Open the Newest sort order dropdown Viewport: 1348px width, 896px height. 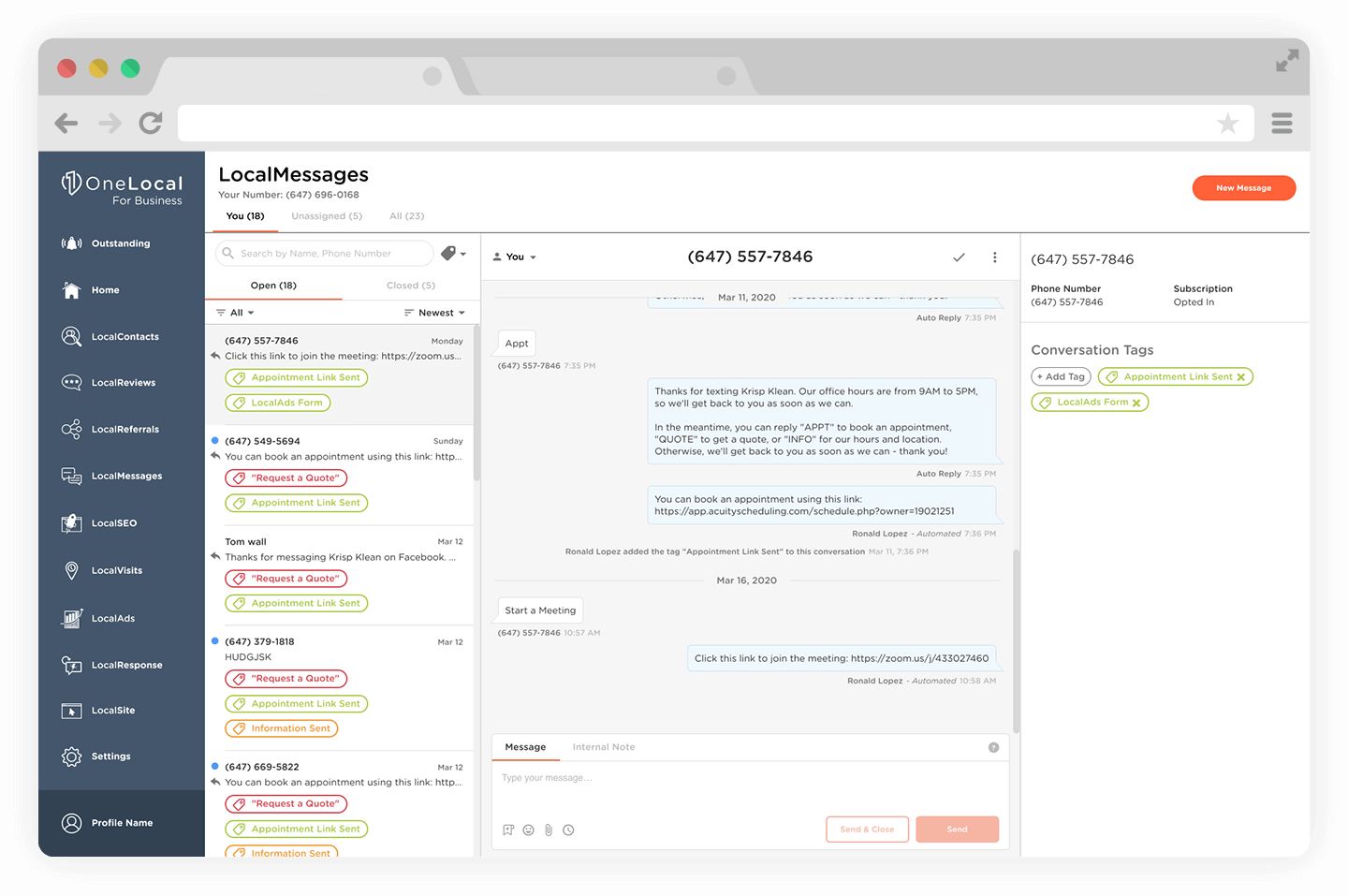(x=435, y=312)
